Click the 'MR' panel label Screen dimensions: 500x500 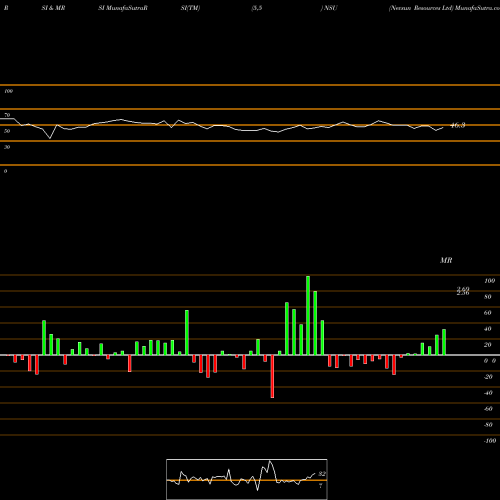[x=446, y=260]
